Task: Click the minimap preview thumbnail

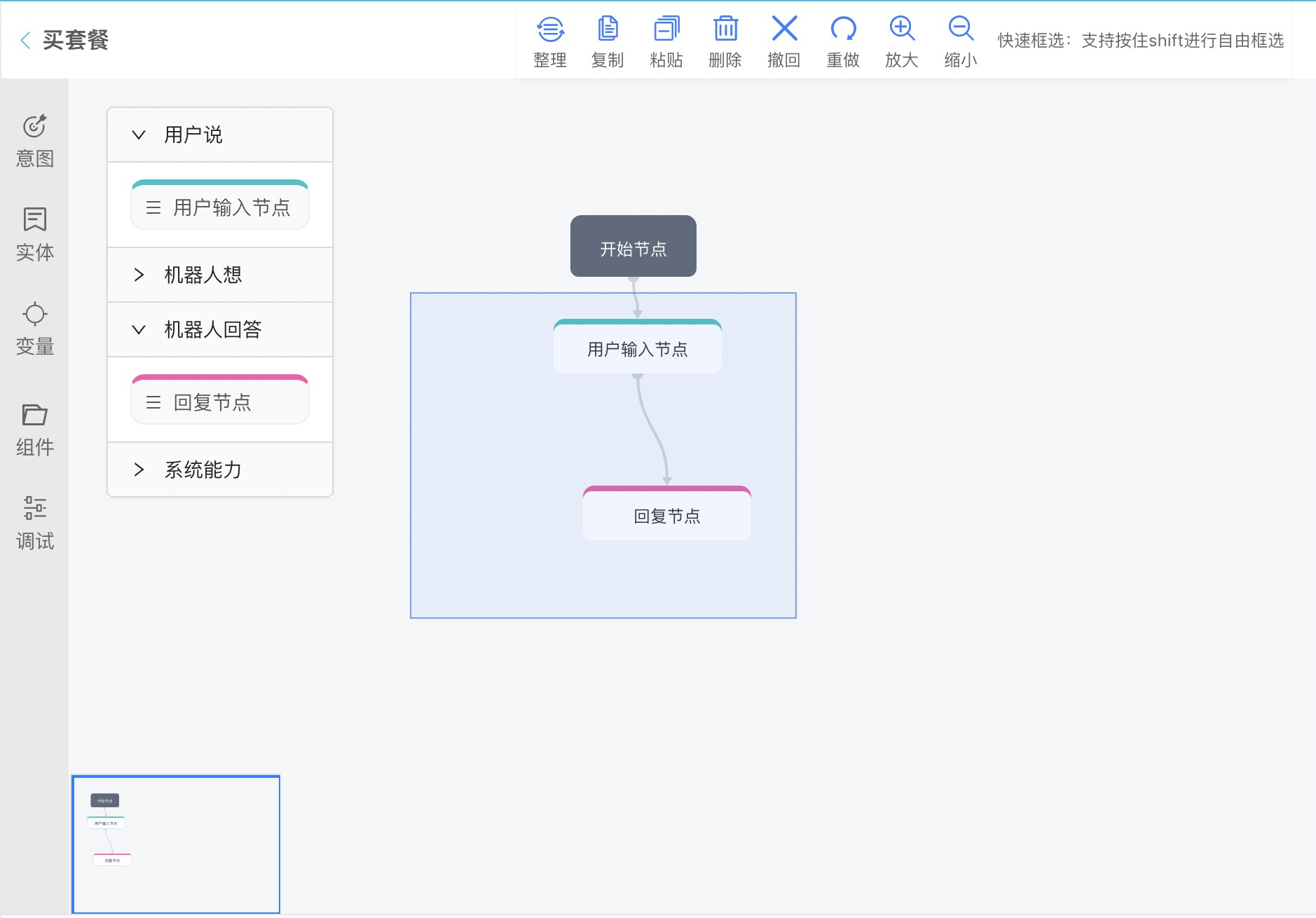Action: 176,844
